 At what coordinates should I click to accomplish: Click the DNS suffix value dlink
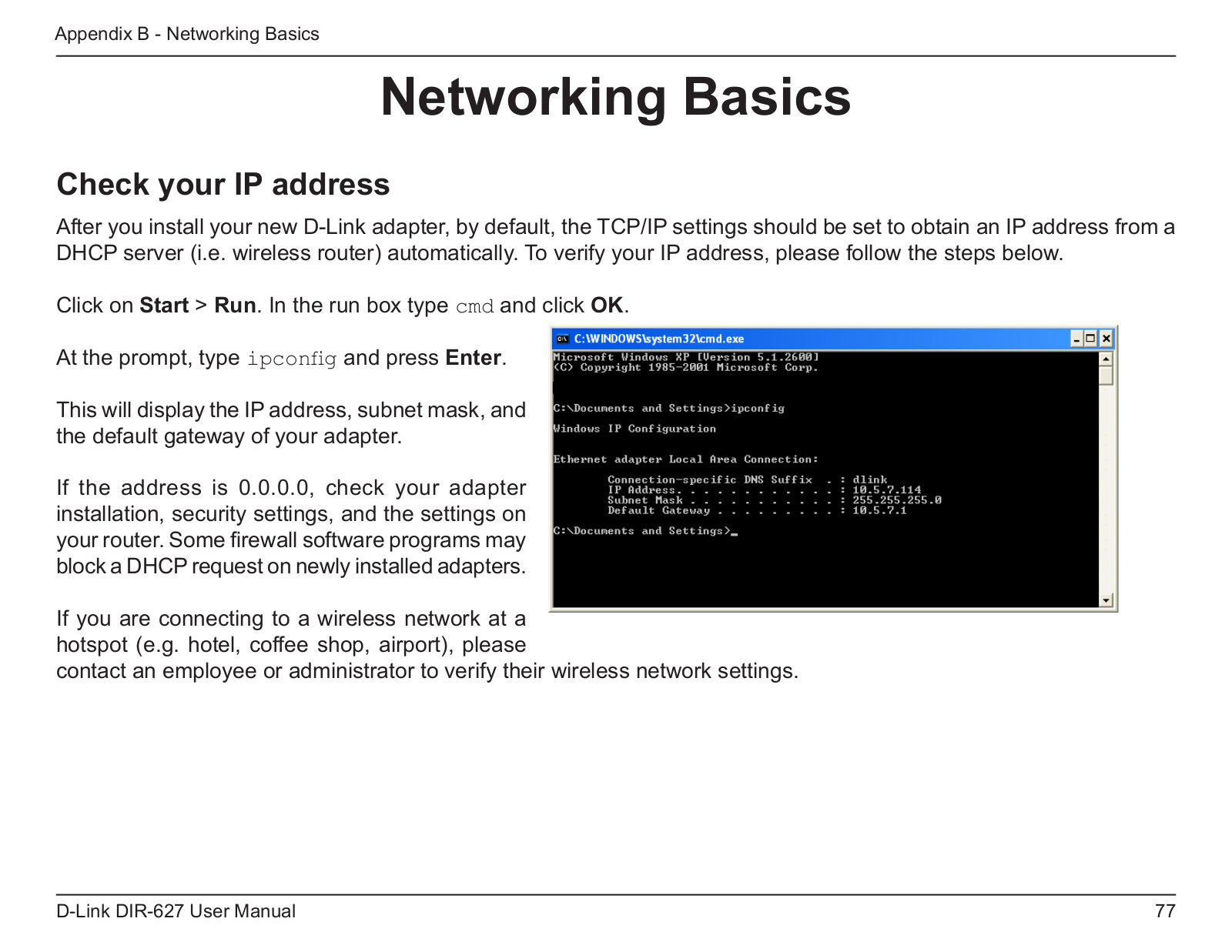pos(870,479)
